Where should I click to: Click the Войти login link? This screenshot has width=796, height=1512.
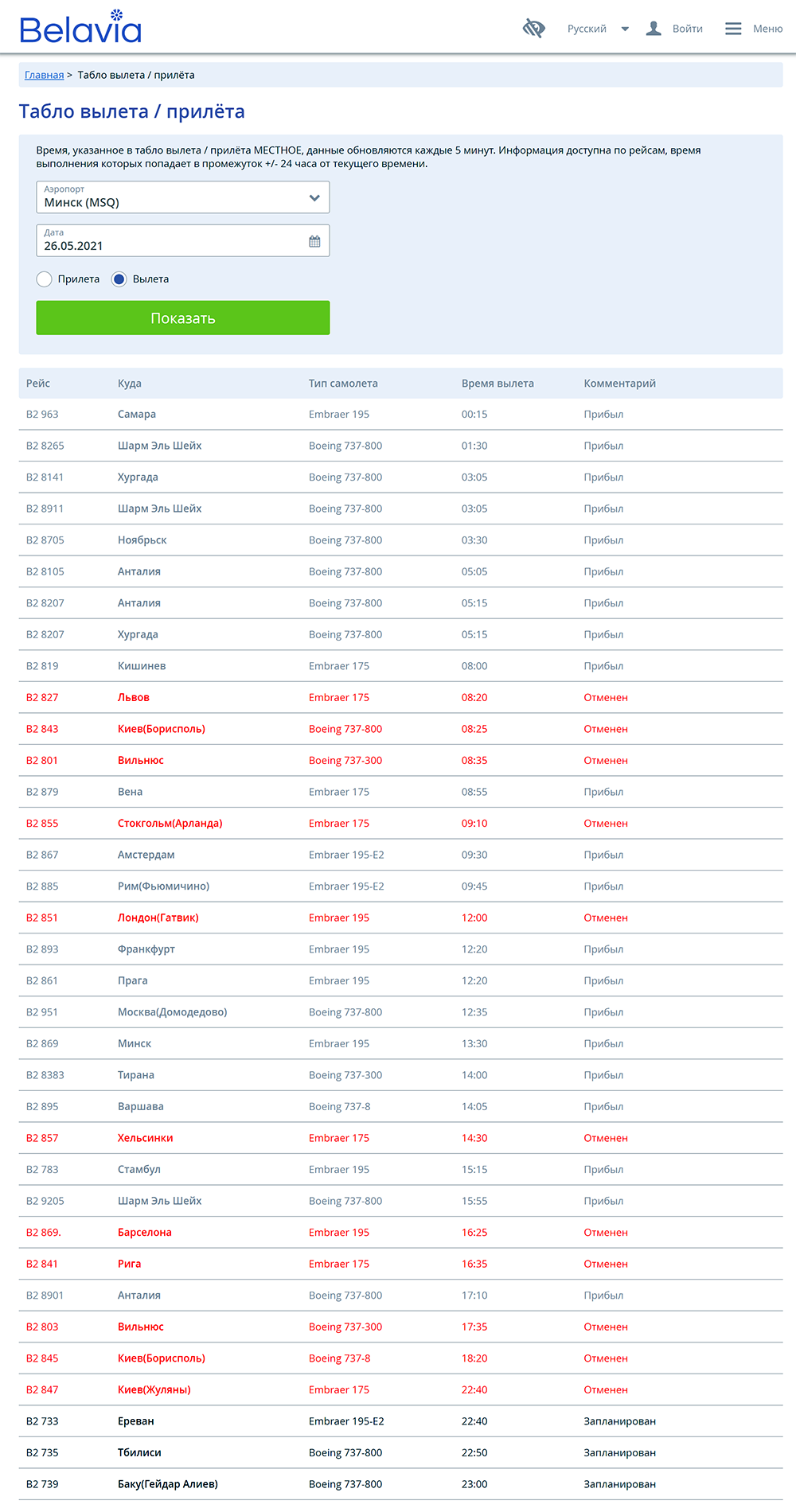tap(687, 29)
